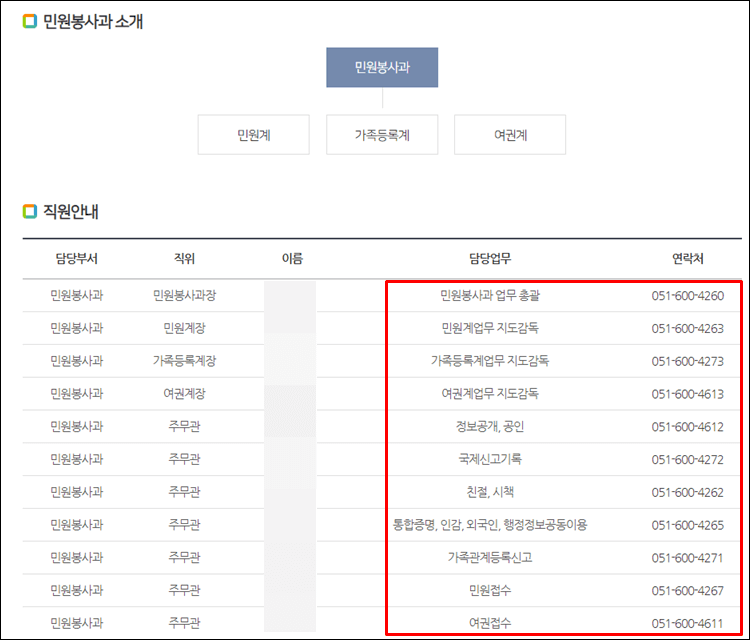Click the 국제신고기록 duty cell
Viewport: 750px width, 640px height.
click(490, 459)
